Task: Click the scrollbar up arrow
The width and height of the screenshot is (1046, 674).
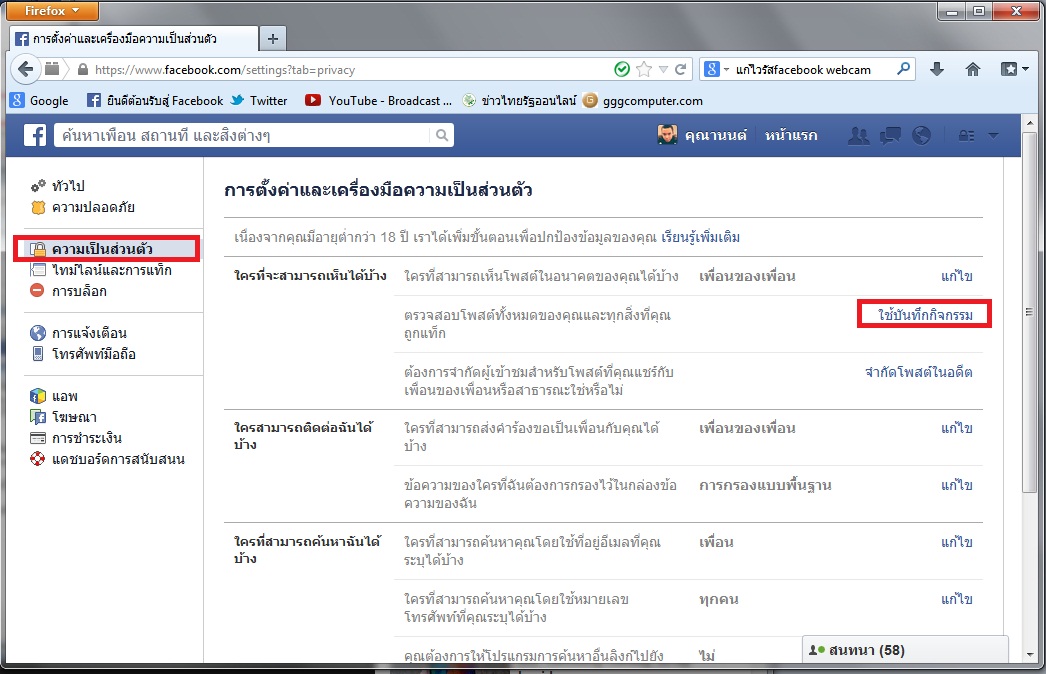Action: 1029,123
